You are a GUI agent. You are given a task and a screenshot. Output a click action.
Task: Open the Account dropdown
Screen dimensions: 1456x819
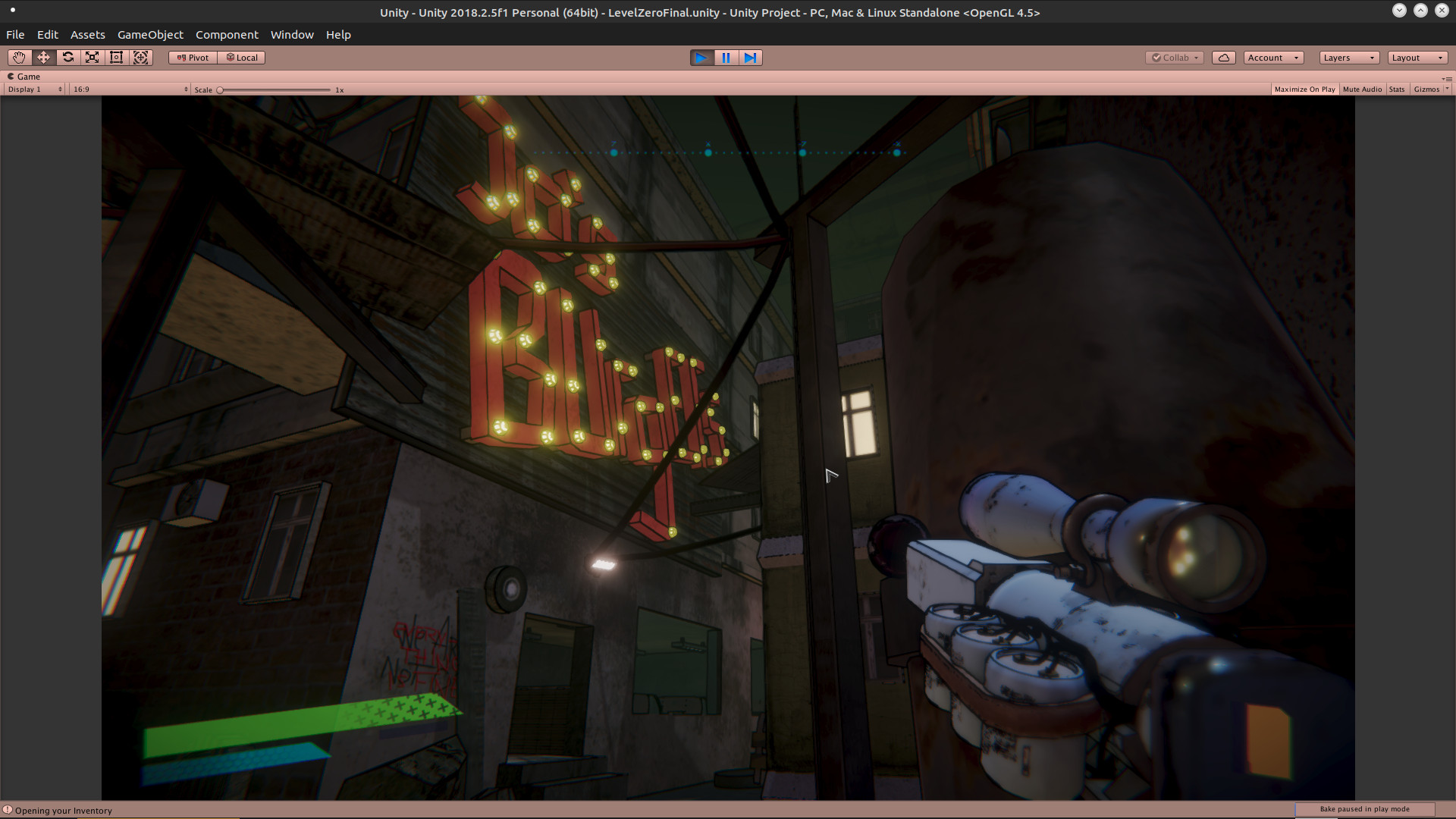pos(1272,58)
